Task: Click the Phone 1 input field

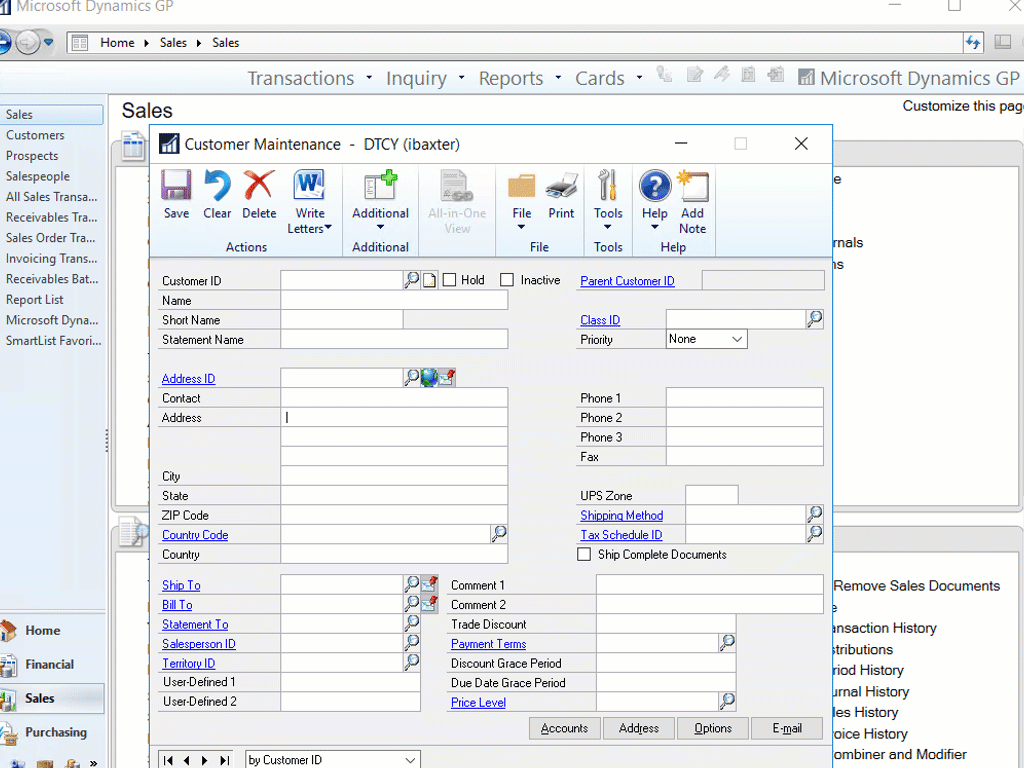Action: coord(744,398)
